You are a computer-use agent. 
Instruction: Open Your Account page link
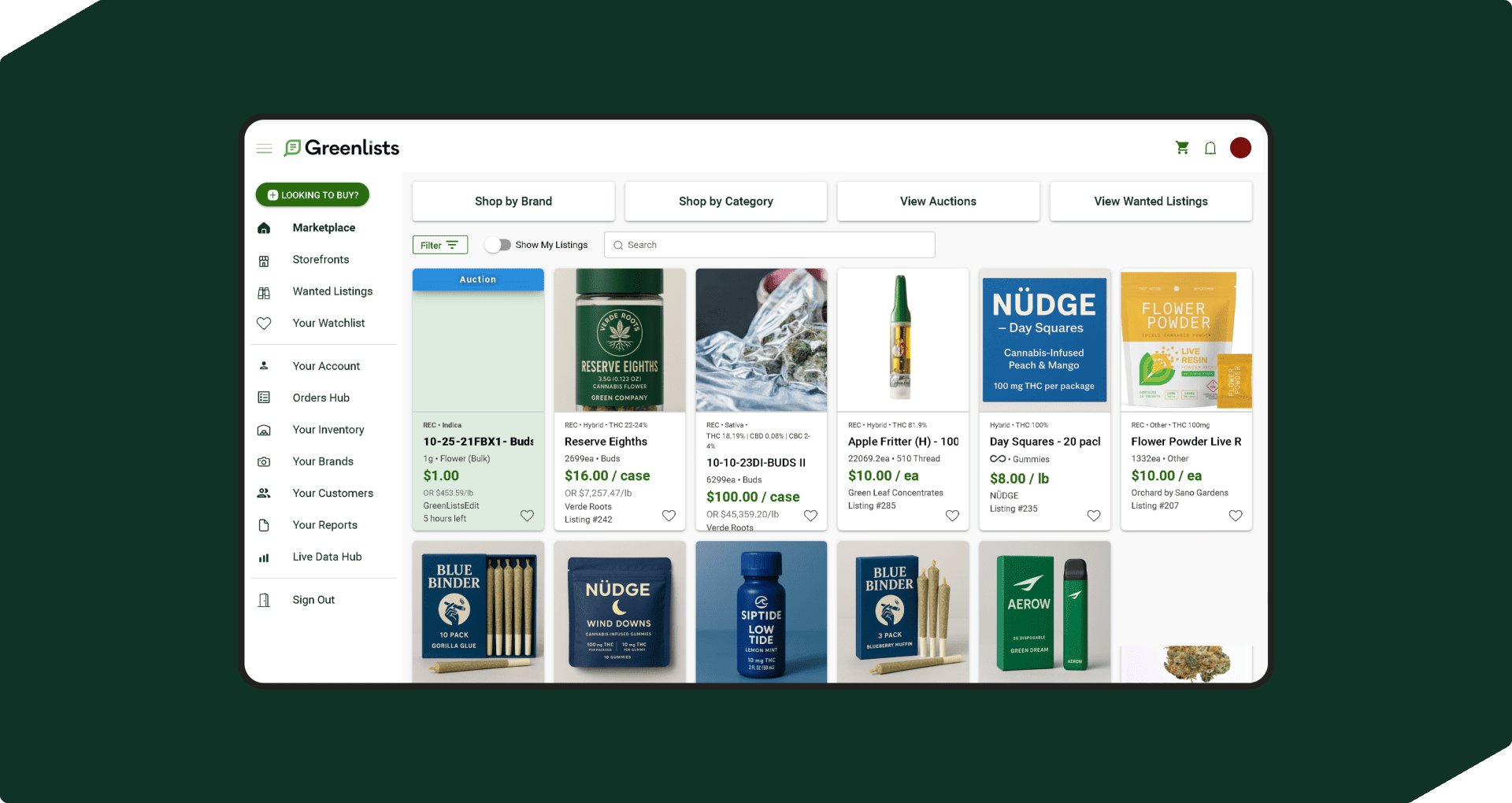326,366
